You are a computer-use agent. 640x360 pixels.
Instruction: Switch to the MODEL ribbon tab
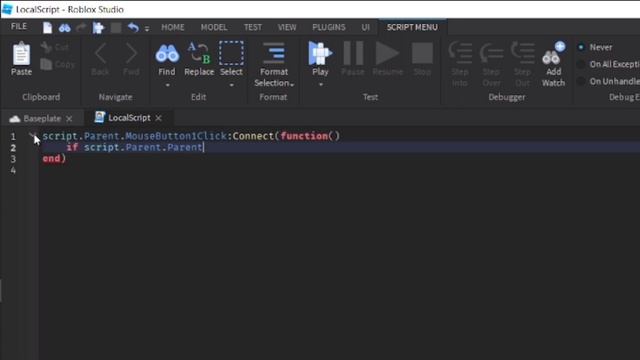tap(214, 27)
